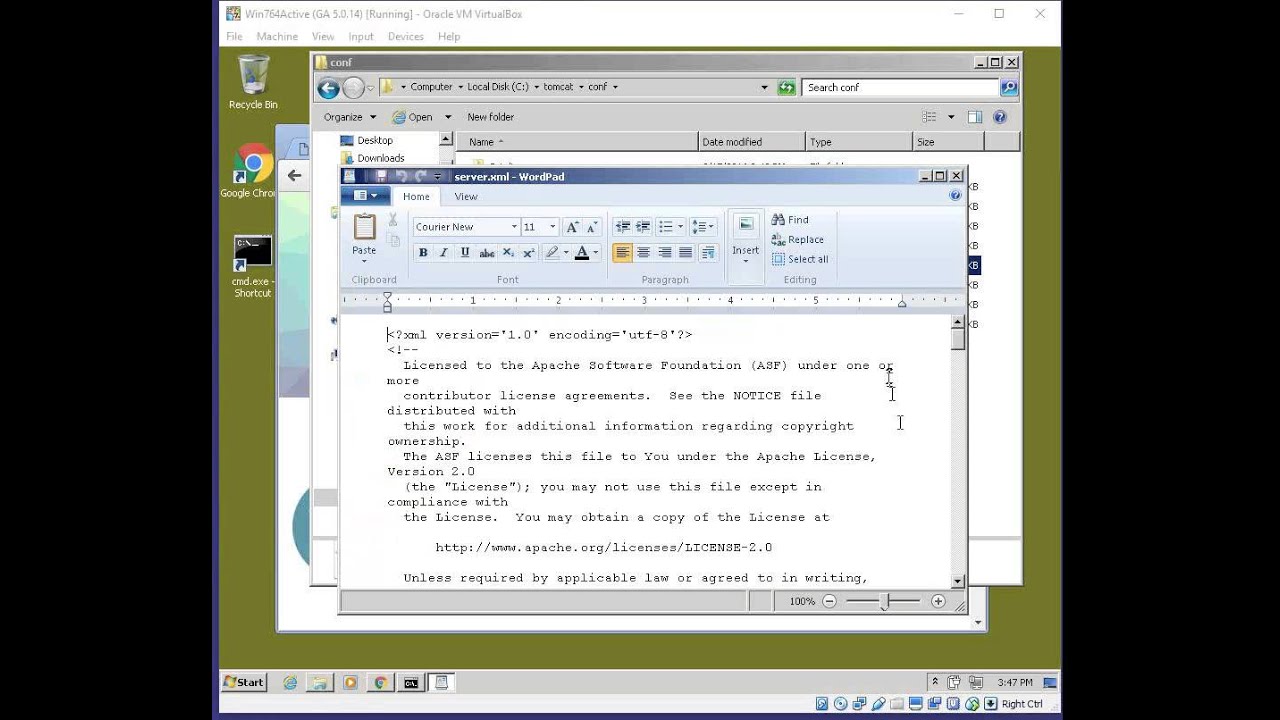The height and width of the screenshot is (720, 1280).
Task: Open the VirtualBox File menu
Action: [234, 37]
